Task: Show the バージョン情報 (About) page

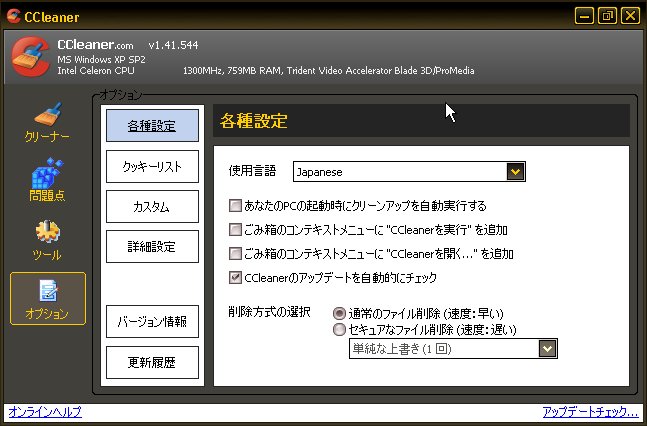Action: tap(152, 321)
